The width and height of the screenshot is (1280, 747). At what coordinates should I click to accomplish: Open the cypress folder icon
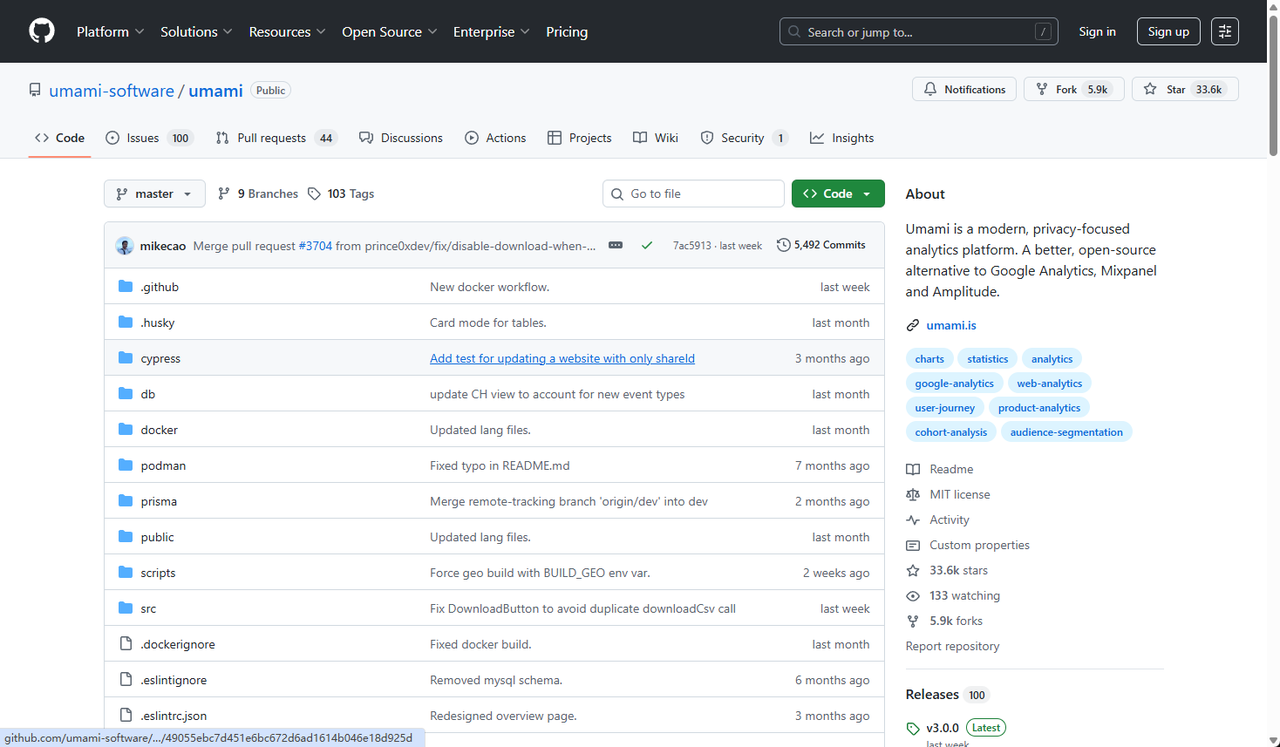pos(125,358)
